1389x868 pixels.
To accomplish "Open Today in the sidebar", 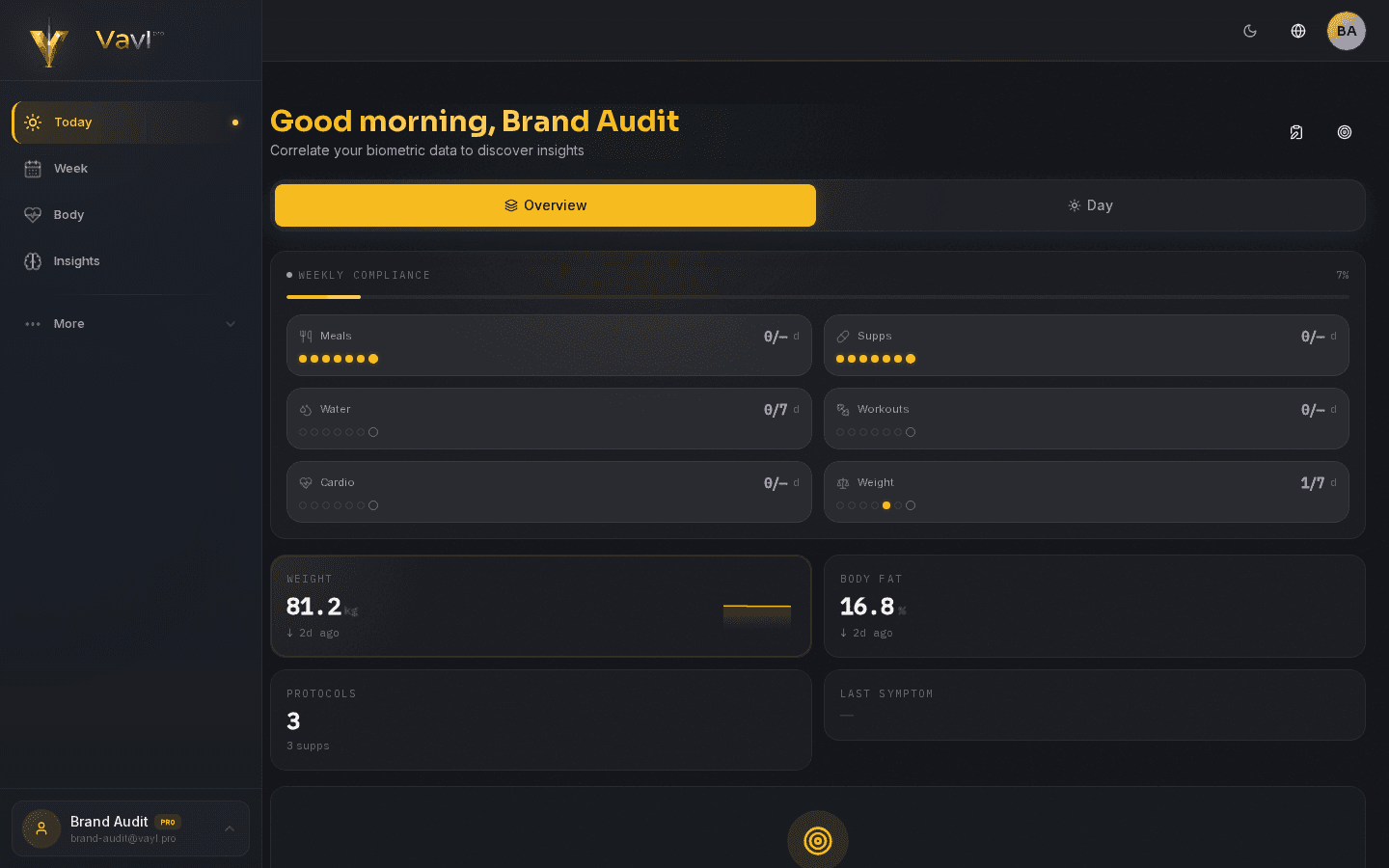I will point(130,122).
